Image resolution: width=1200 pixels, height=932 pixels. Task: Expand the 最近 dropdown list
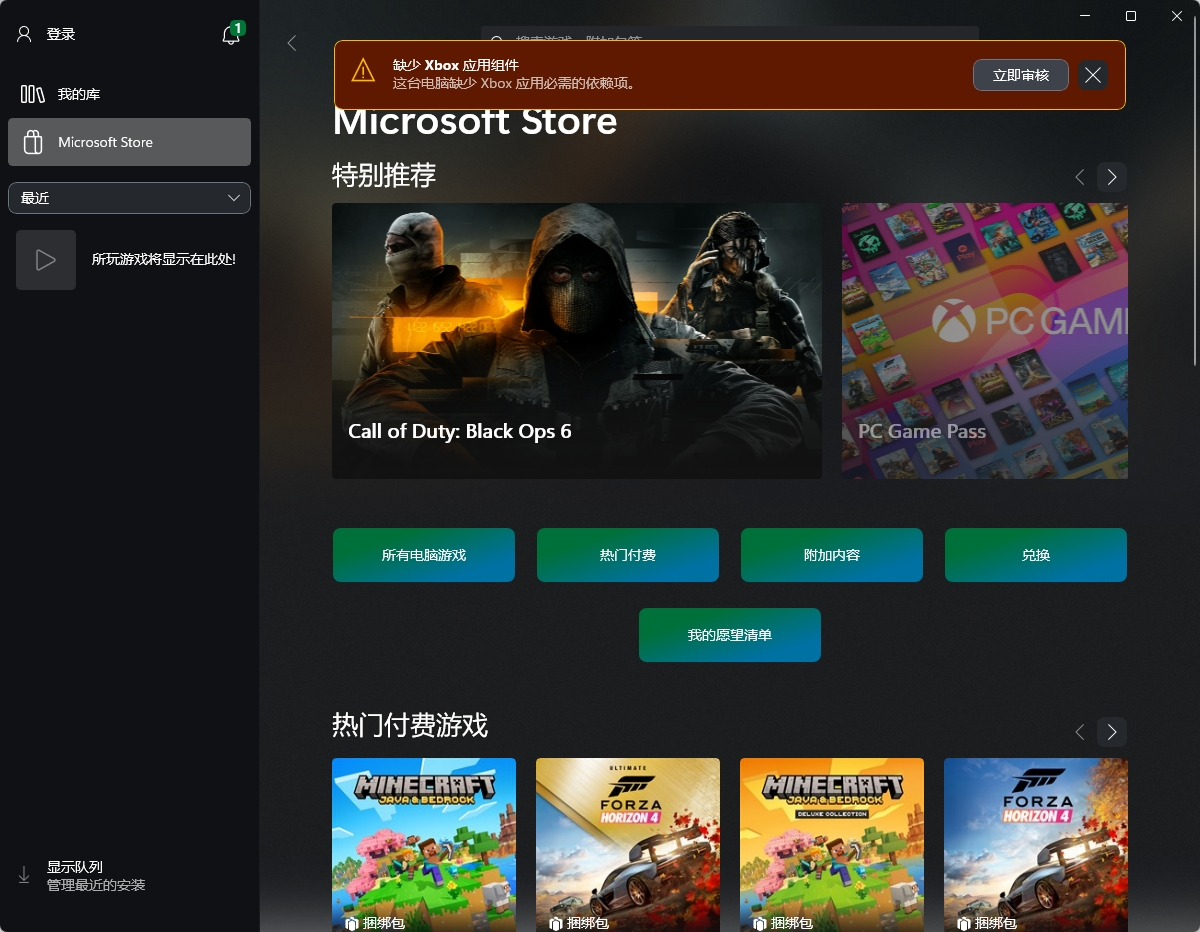[129, 198]
